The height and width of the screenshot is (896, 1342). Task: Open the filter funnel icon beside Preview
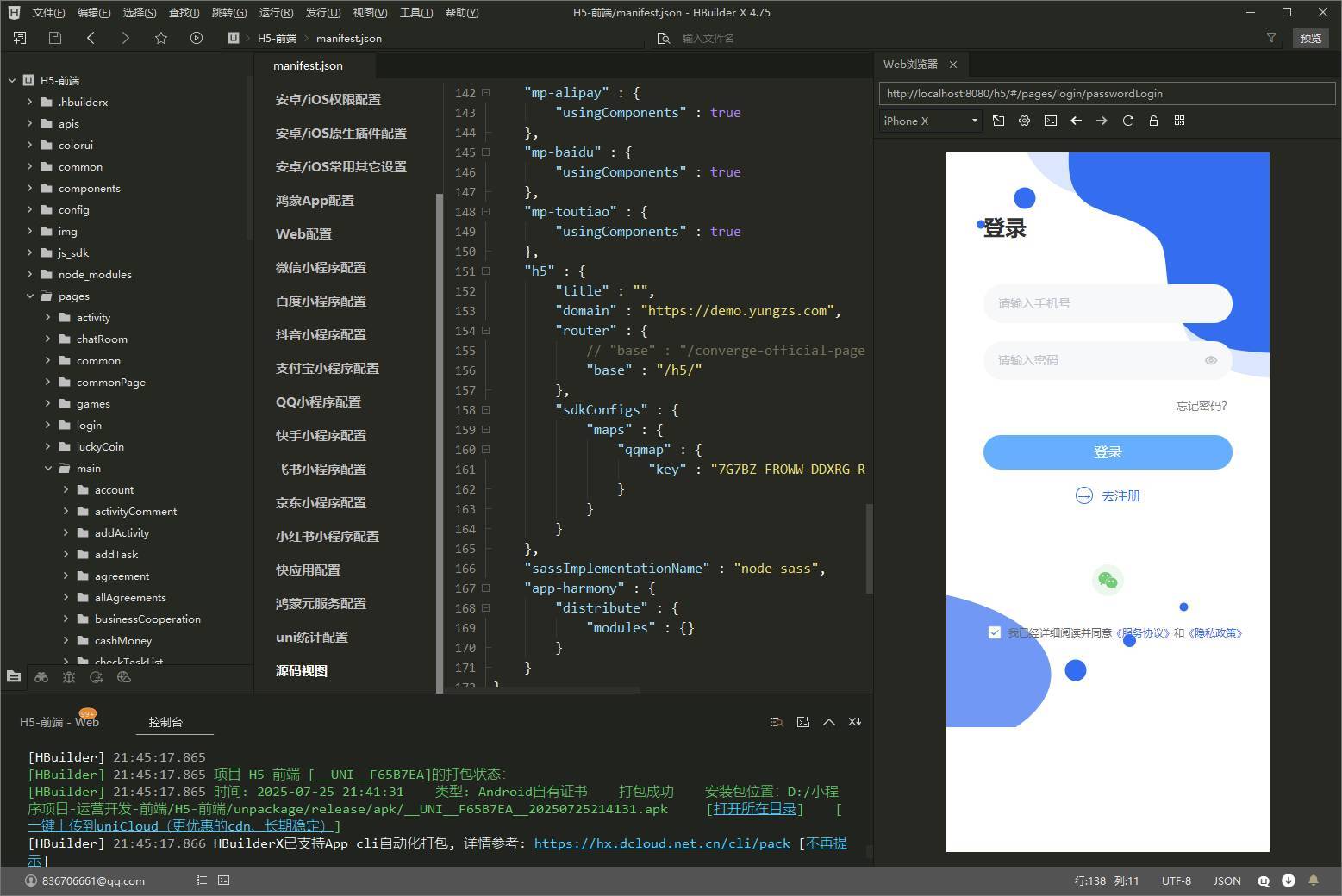click(1271, 38)
